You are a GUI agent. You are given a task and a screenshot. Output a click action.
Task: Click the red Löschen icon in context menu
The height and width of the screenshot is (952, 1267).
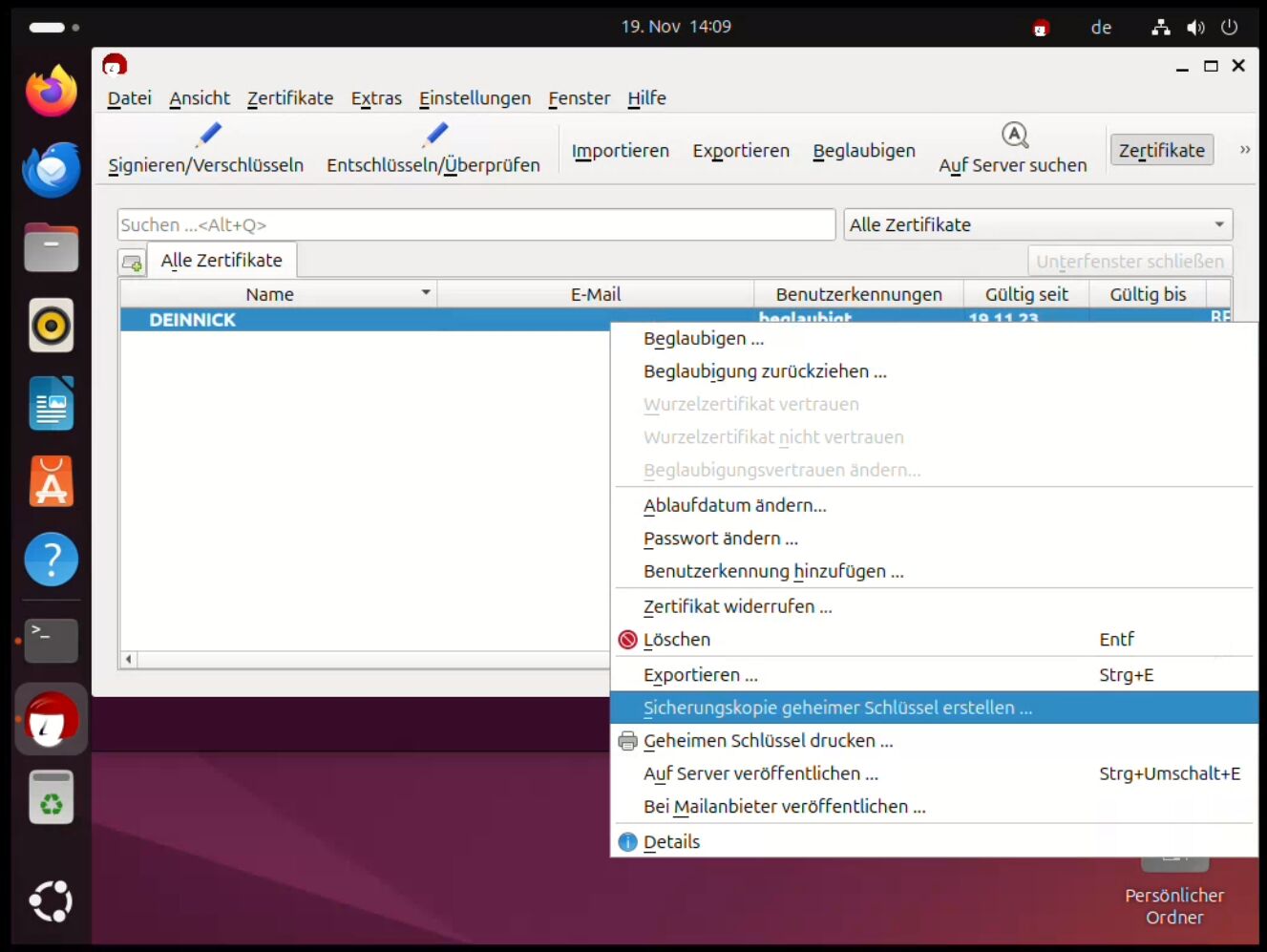pos(627,640)
